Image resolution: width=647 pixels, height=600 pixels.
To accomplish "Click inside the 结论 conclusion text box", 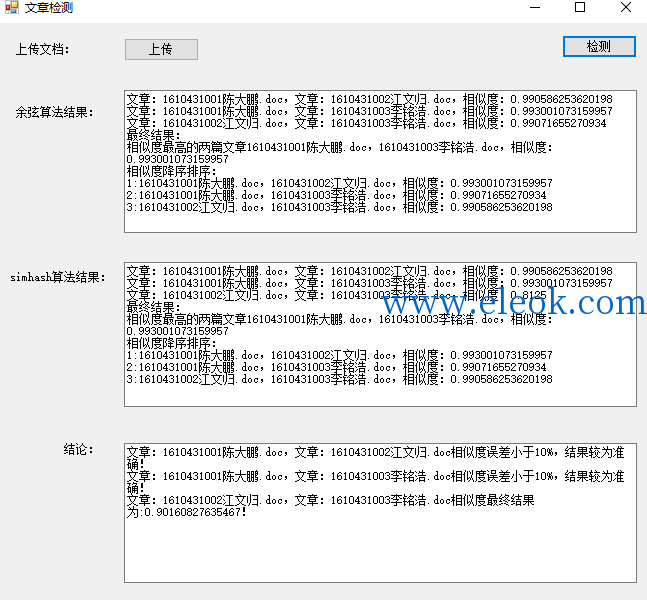I will [x=380, y=513].
